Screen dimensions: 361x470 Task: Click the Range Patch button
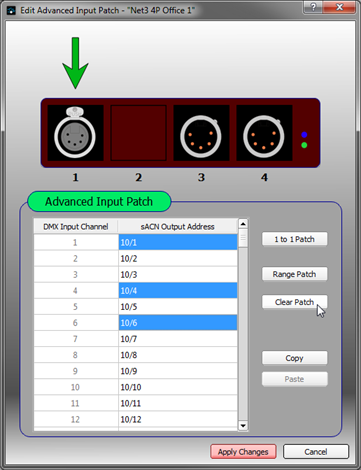click(x=294, y=274)
